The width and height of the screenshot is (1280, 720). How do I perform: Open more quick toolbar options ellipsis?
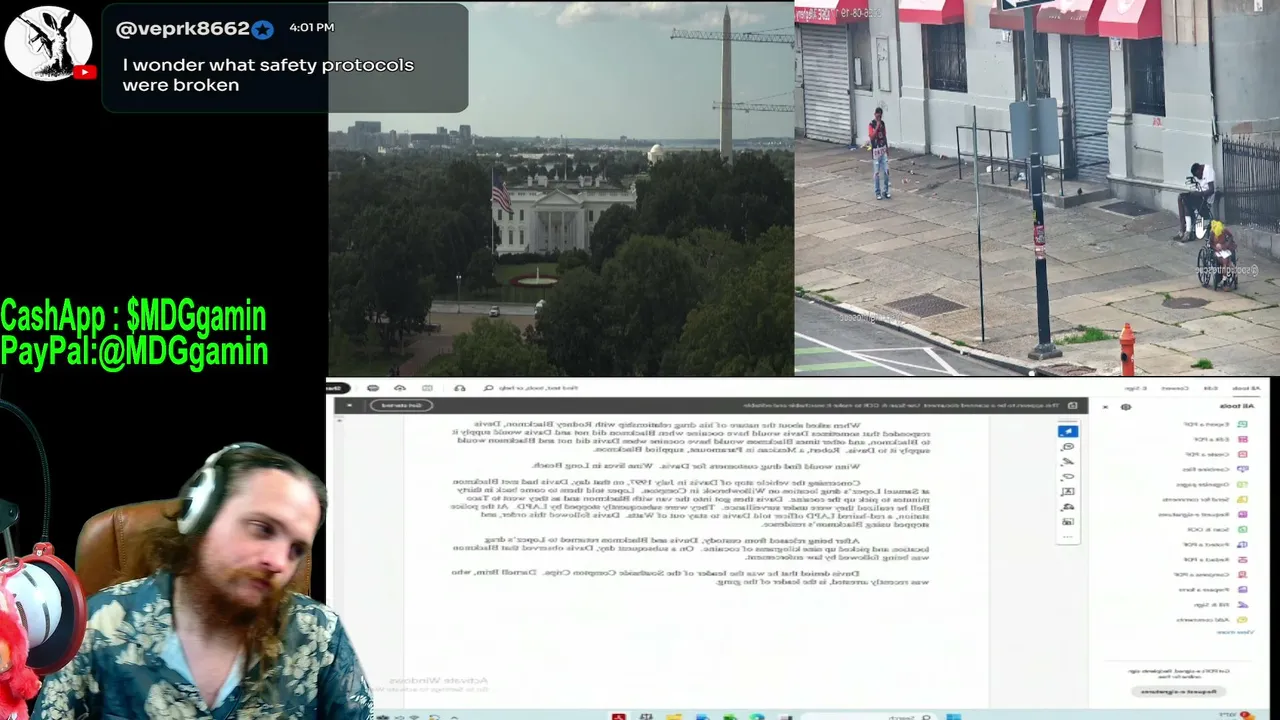tap(1067, 537)
